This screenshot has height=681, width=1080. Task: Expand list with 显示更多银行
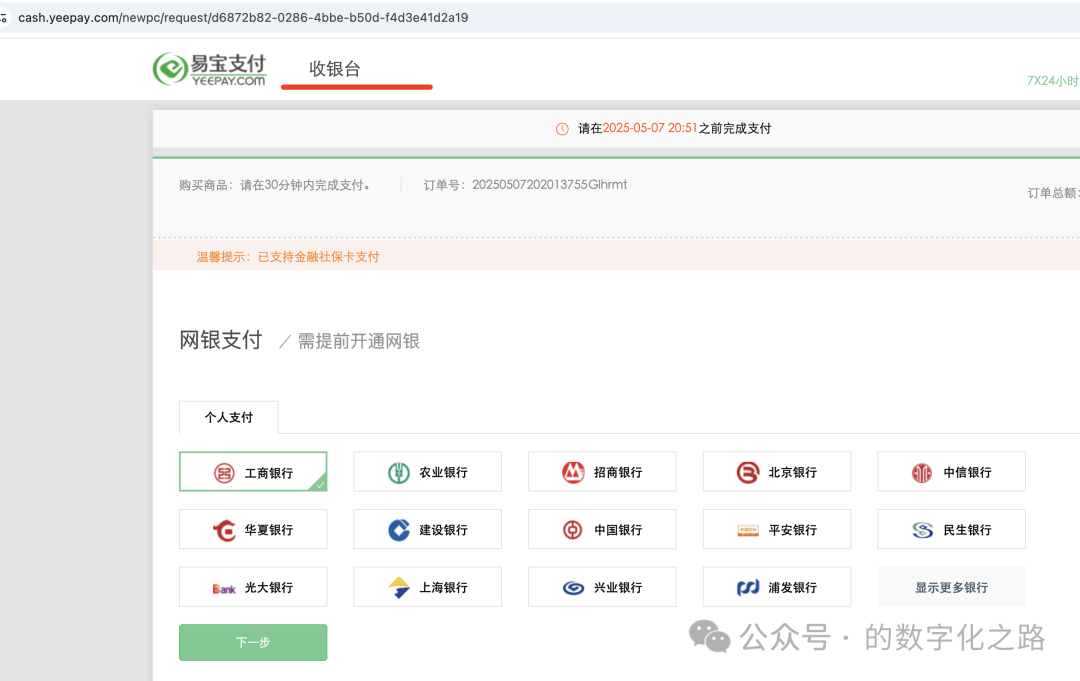[951, 587]
